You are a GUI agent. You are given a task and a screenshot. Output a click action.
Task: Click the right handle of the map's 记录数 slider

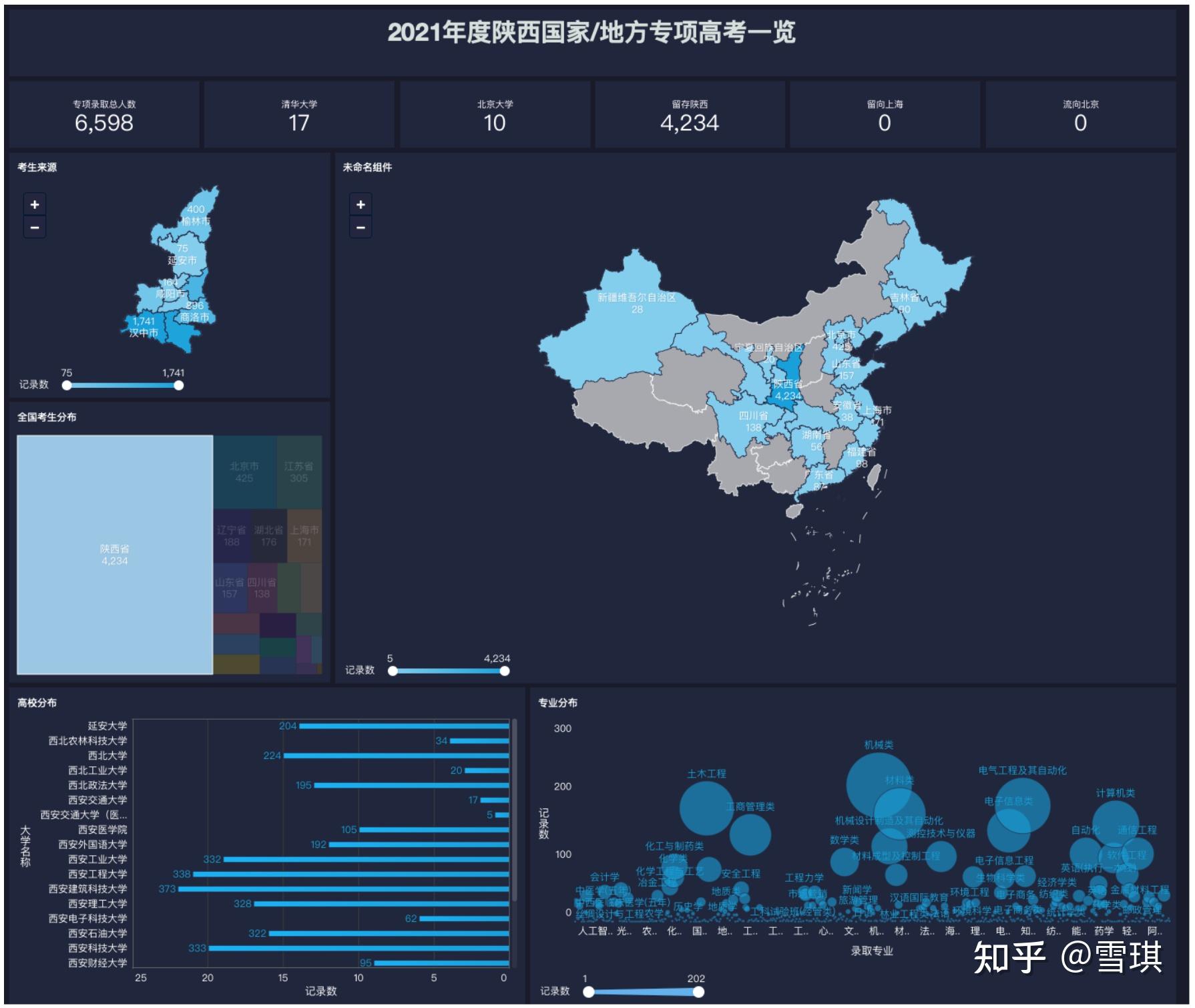pyautogui.click(x=505, y=672)
